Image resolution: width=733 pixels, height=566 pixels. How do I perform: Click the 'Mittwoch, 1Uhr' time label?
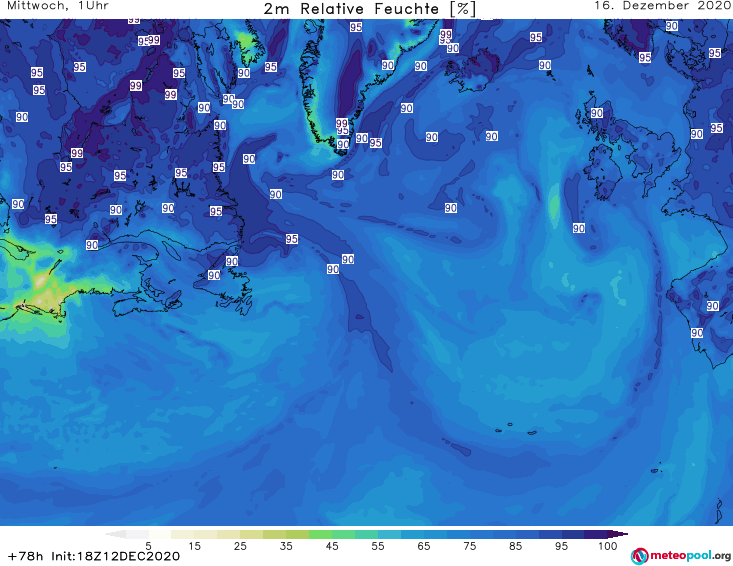[58, 6]
